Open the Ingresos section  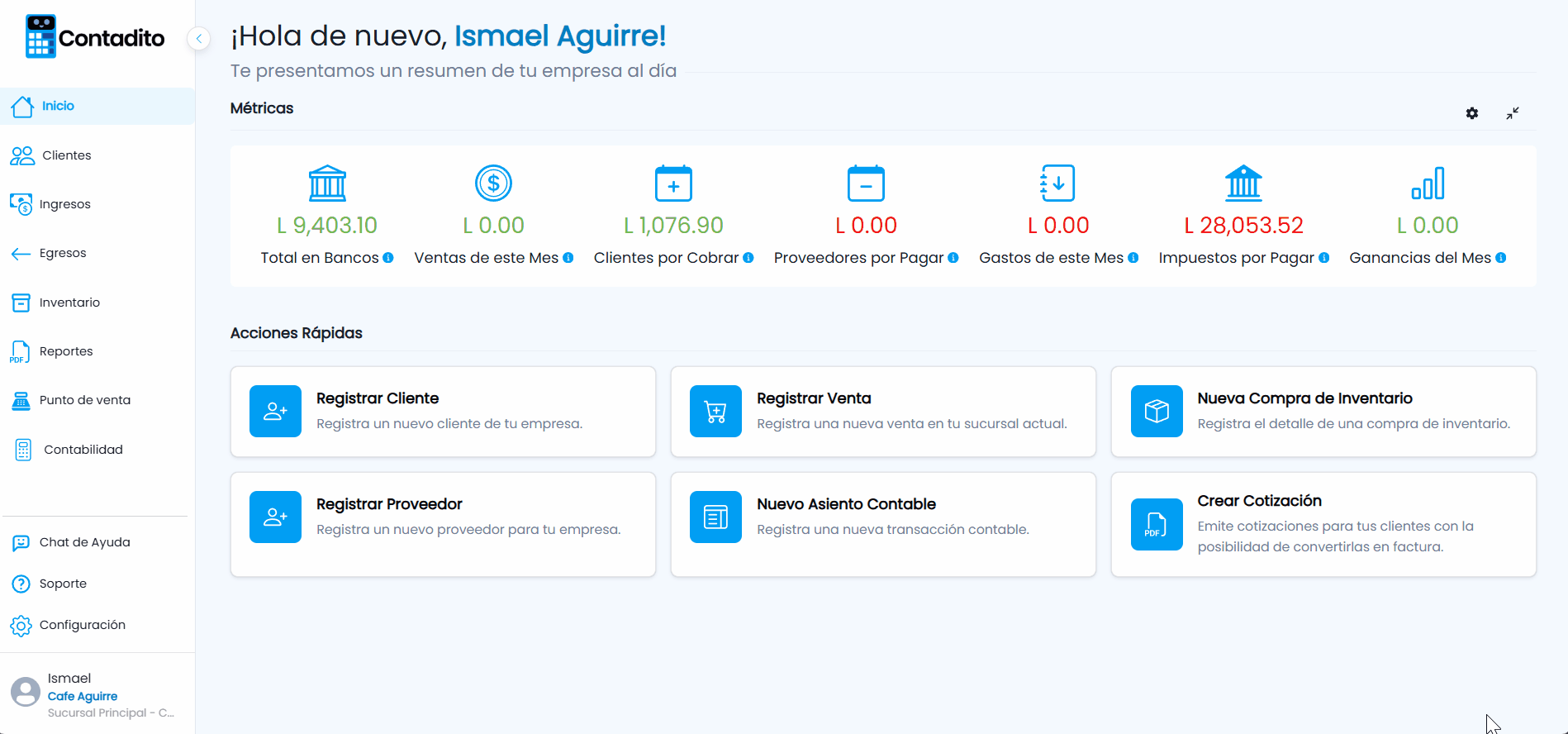pos(97,204)
